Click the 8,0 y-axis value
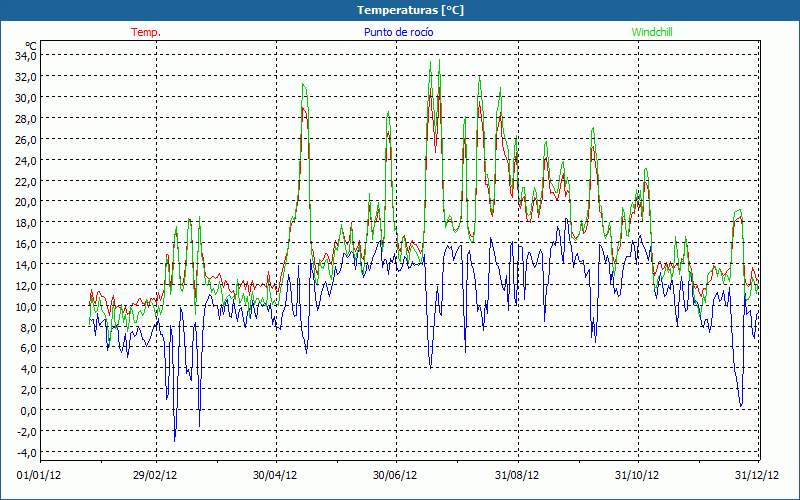800x500 pixels. 28,327
